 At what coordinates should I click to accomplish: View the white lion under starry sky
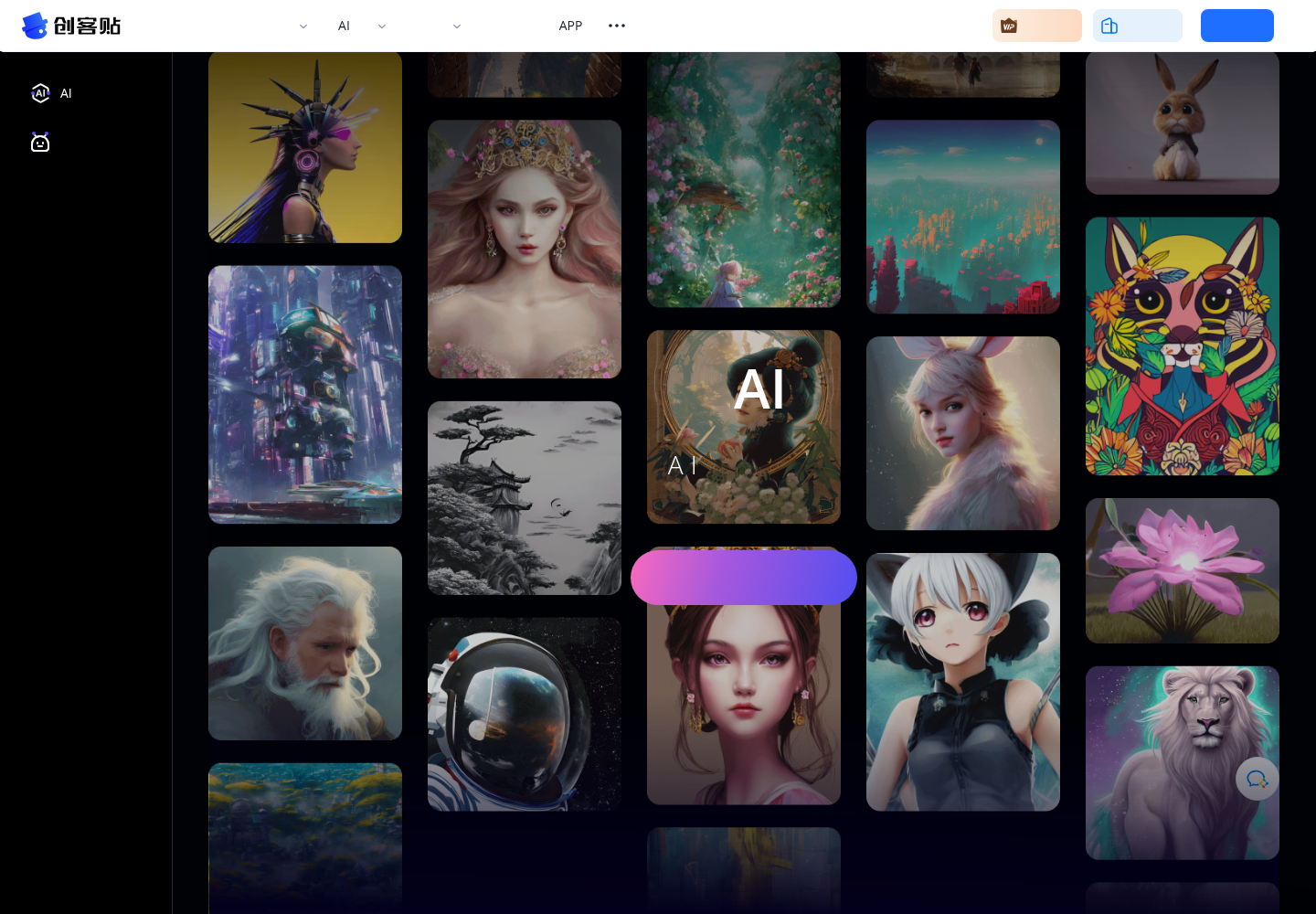click(x=1183, y=763)
